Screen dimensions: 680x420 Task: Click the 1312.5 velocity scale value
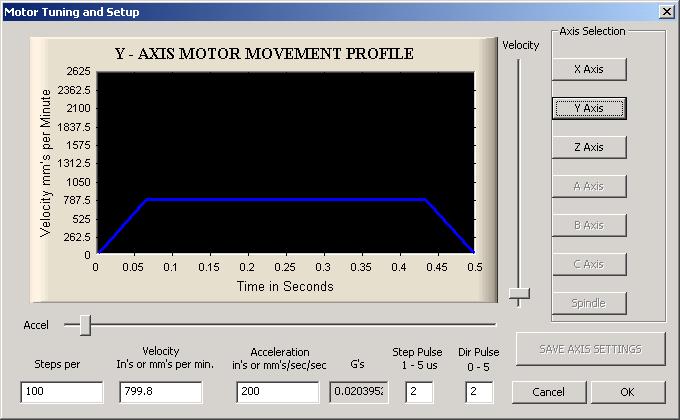coord(74,164)
